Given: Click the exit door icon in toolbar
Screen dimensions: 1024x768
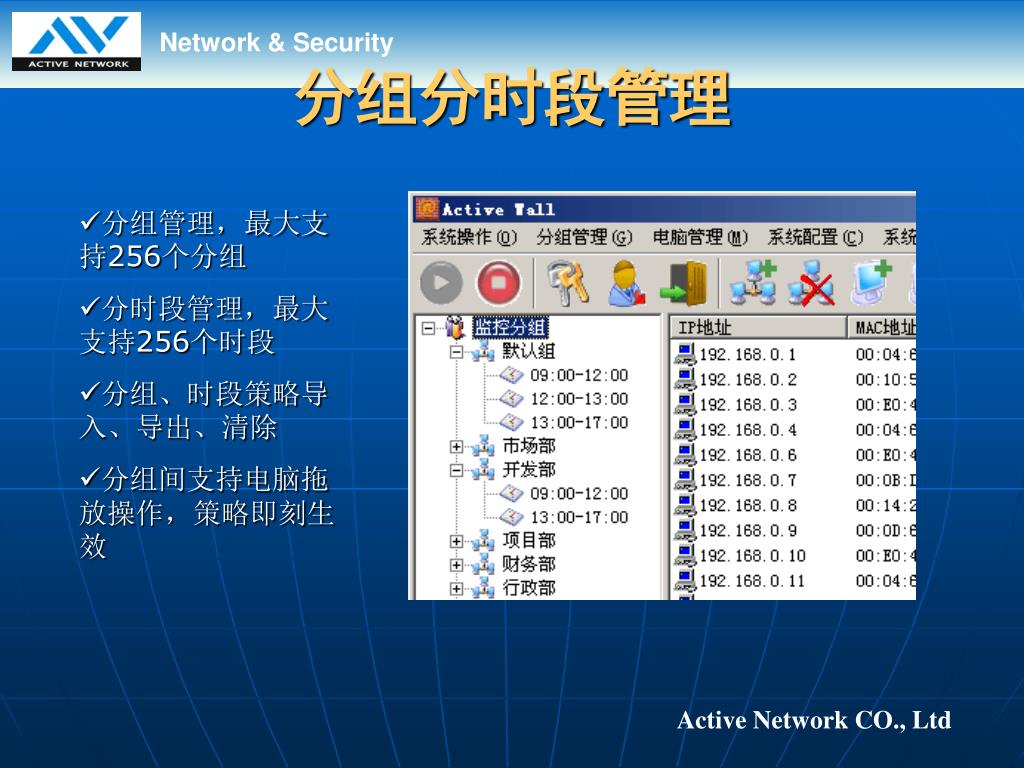Looking at the screenshot, I should [684, 283].
